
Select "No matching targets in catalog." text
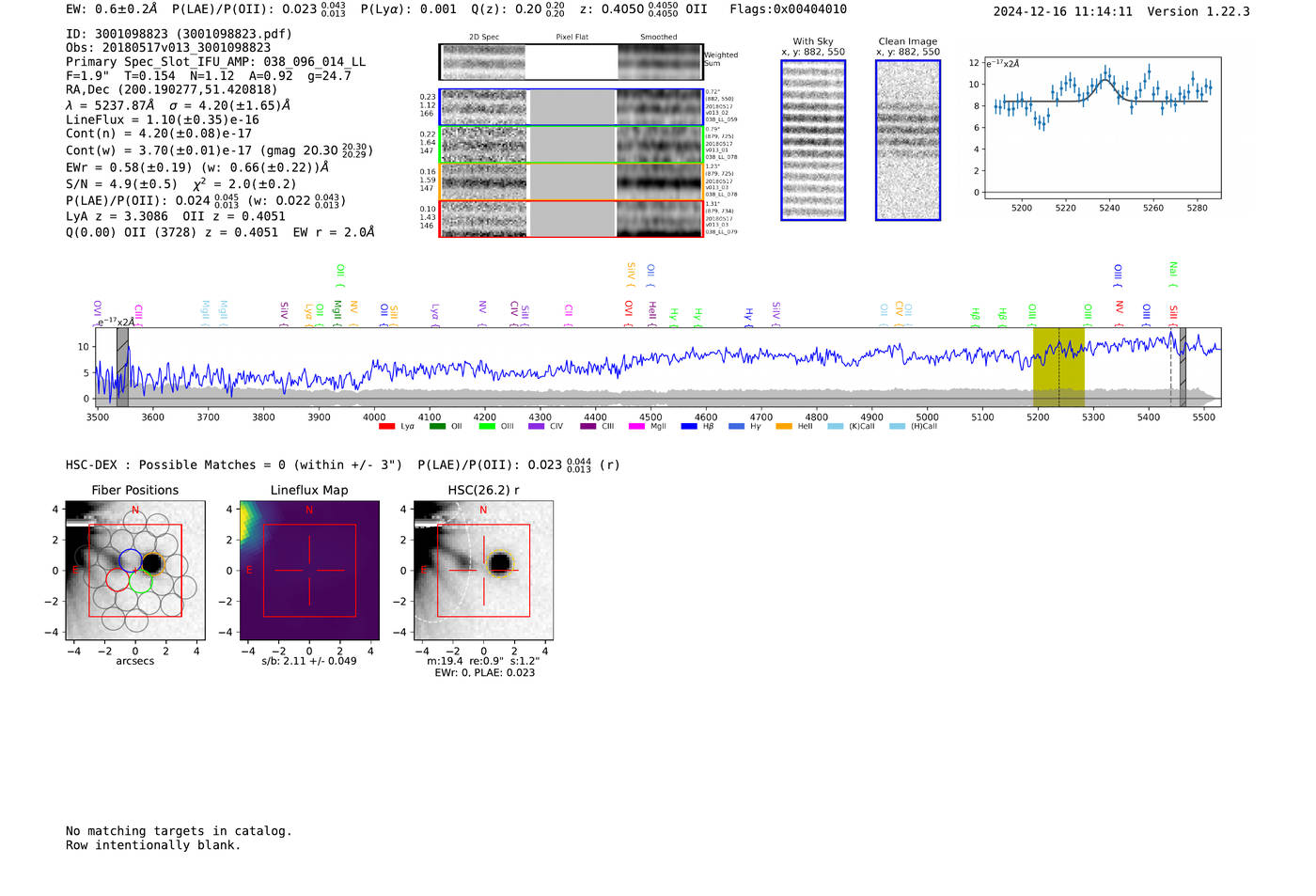pyautogui.click(x=179, y=831)
